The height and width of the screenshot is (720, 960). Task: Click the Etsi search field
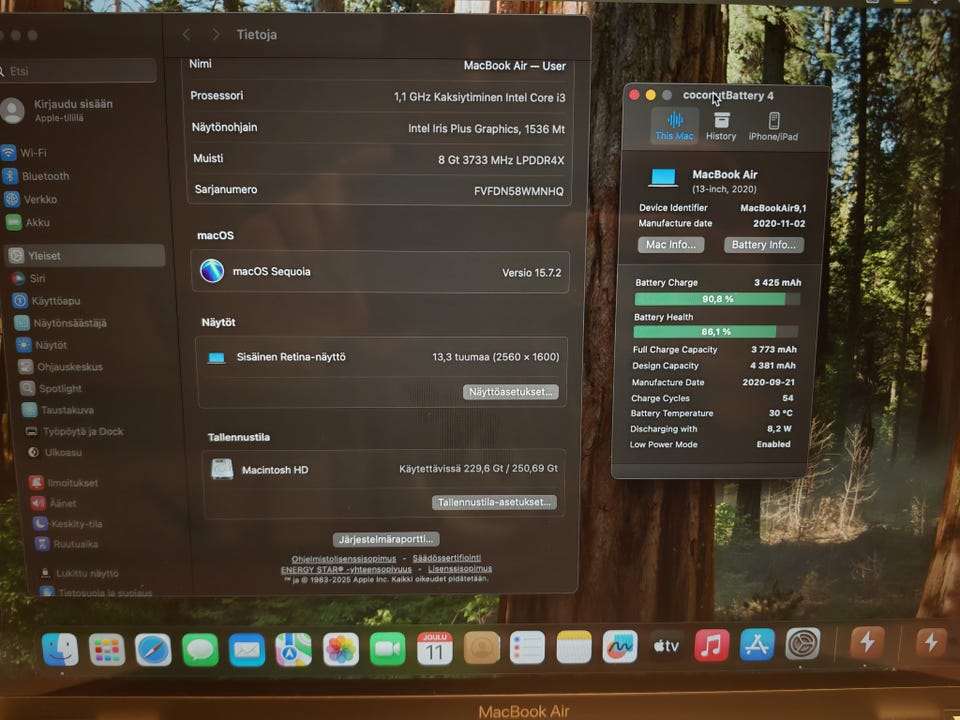pos(78,71)
